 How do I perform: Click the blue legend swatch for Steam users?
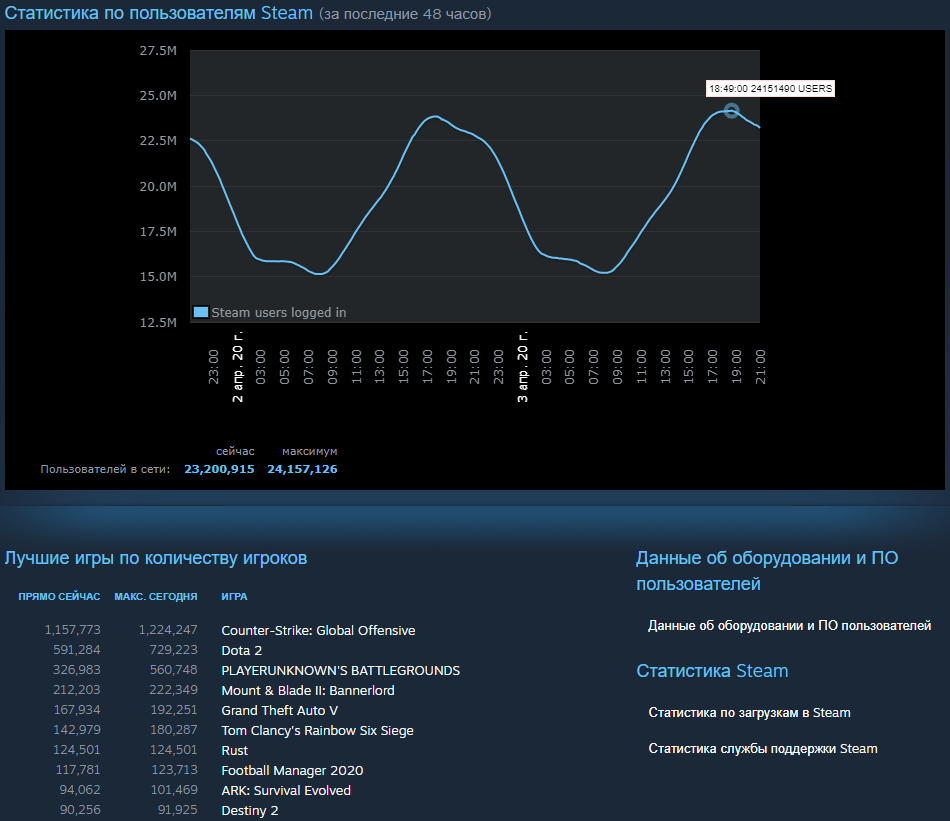[x=199, y=312]
